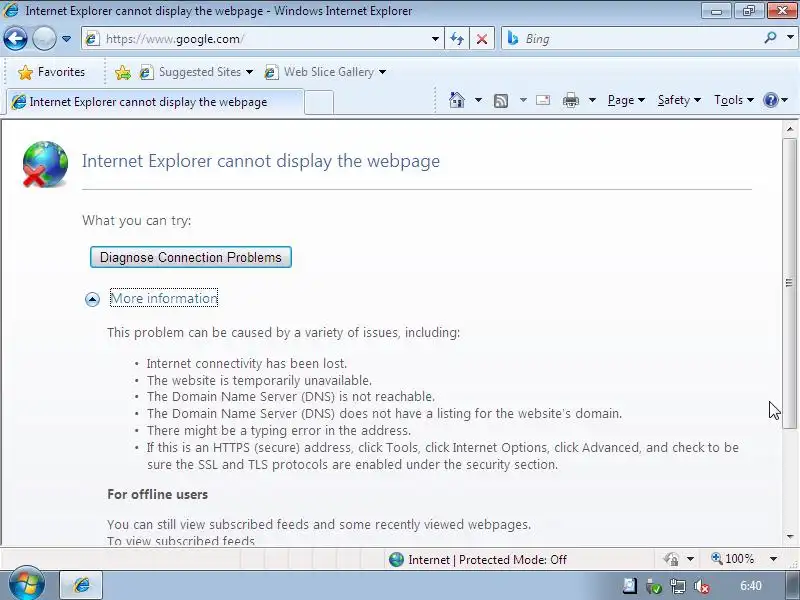This screenshot has width=800, height=600.
Task: Click the Add to Favorites Bar star icon
Action: point(123,72)
